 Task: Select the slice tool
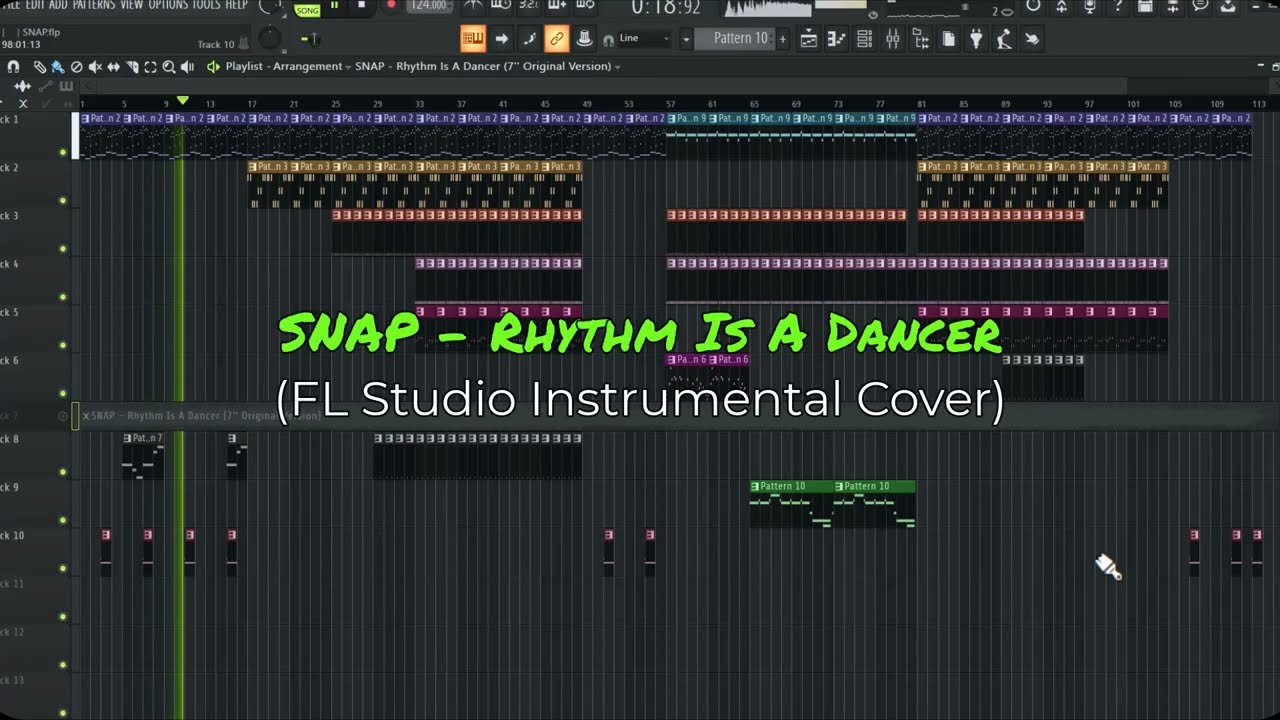tap(132, 67)
